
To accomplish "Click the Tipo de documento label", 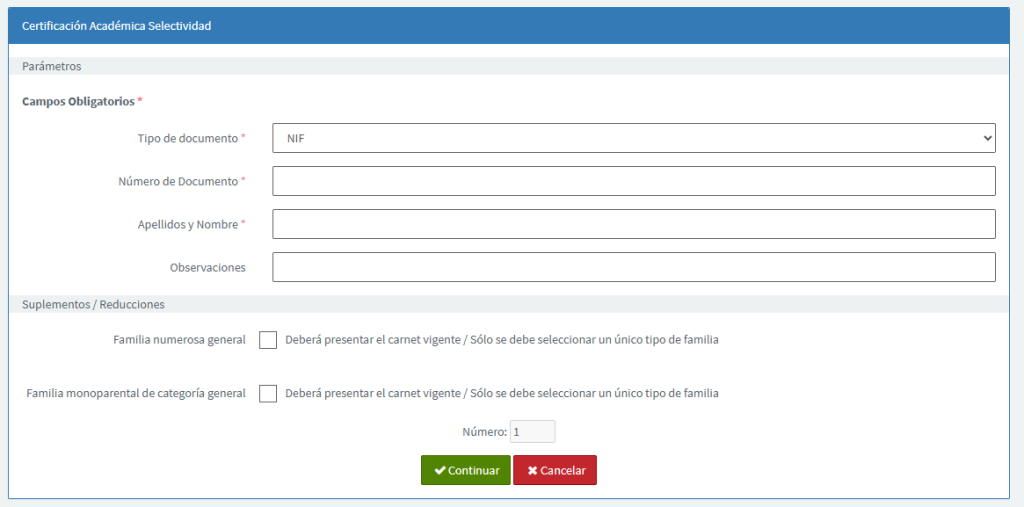I will (x=188, y=138).
